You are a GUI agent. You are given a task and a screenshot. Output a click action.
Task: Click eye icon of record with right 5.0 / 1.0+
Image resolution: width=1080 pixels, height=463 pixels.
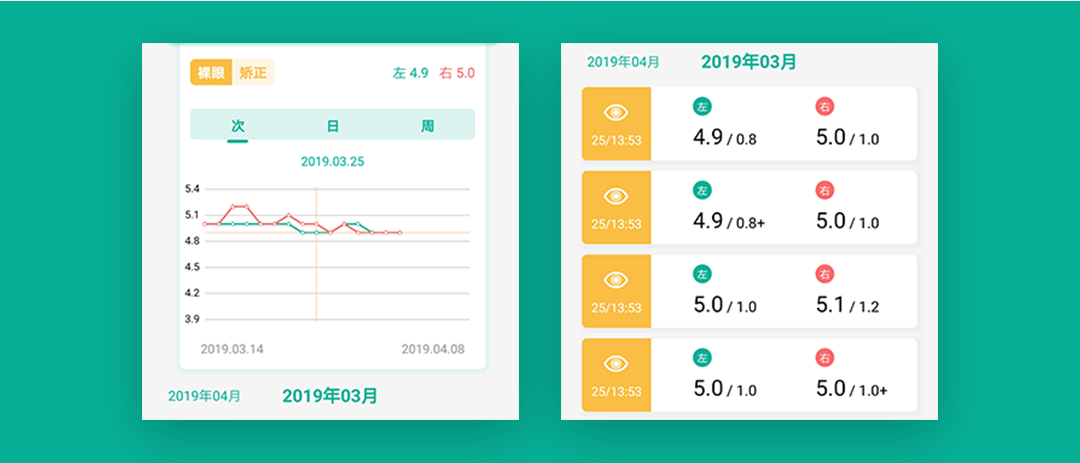pyautogui.click(x=616, y=363)
